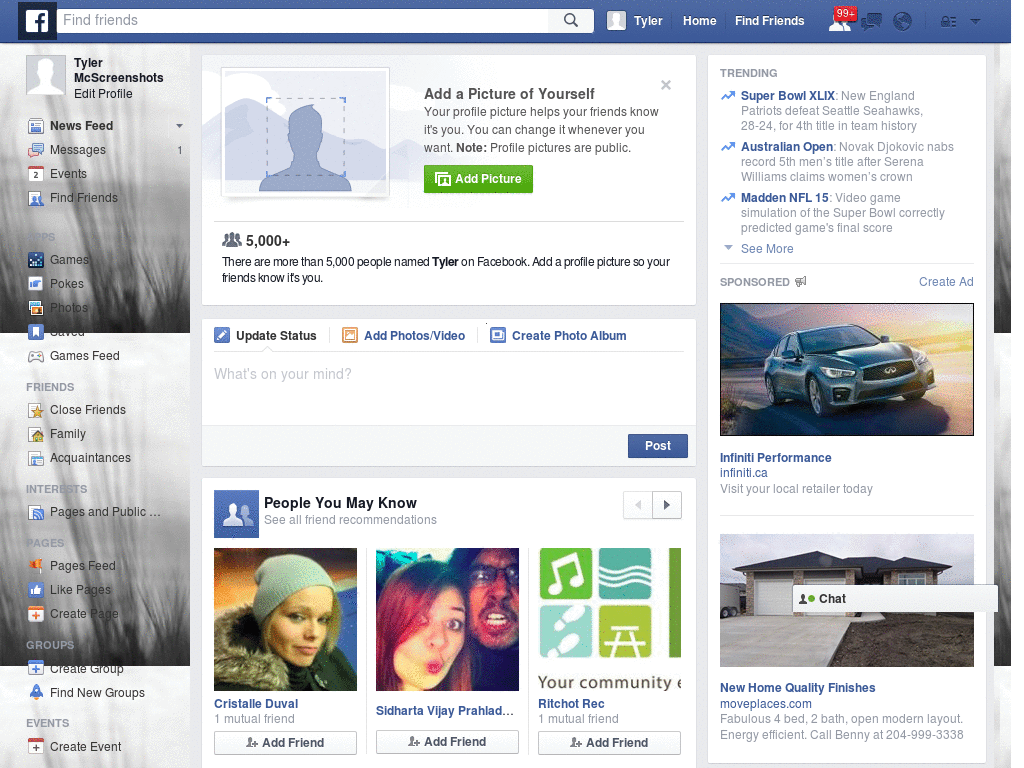Screen dimensions: 1024x768
Task: Click the Edit Profile link
Action: [103, 94]
